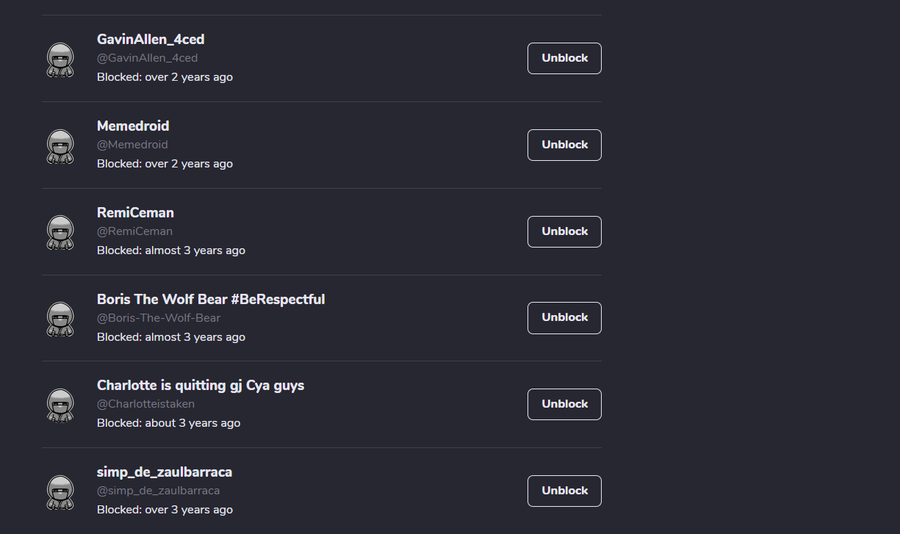The image size is (900, 534).
Task: Unblock Boris The Wolf Bear
Action: (x=564, y=317)
